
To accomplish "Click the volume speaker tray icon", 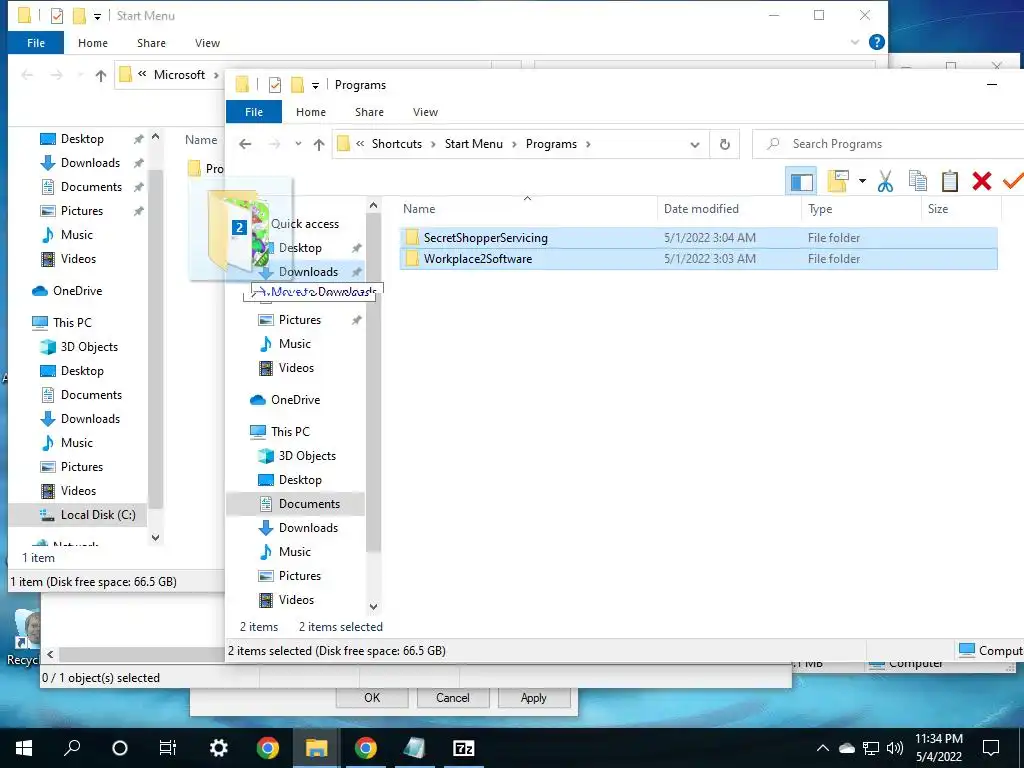I will (x=895, y=748).
